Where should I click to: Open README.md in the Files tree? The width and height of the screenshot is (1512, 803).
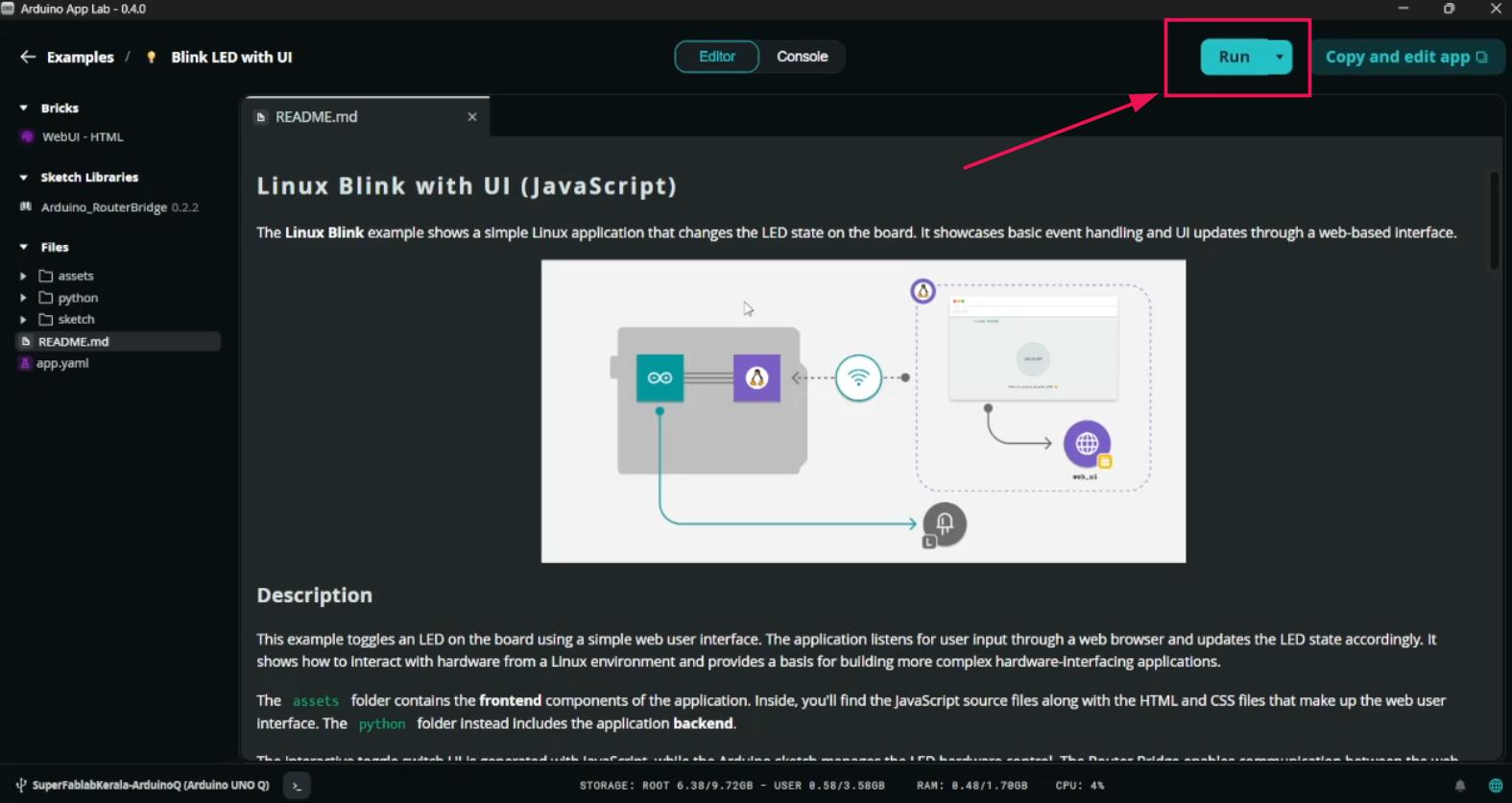click(x=118, y=341)
